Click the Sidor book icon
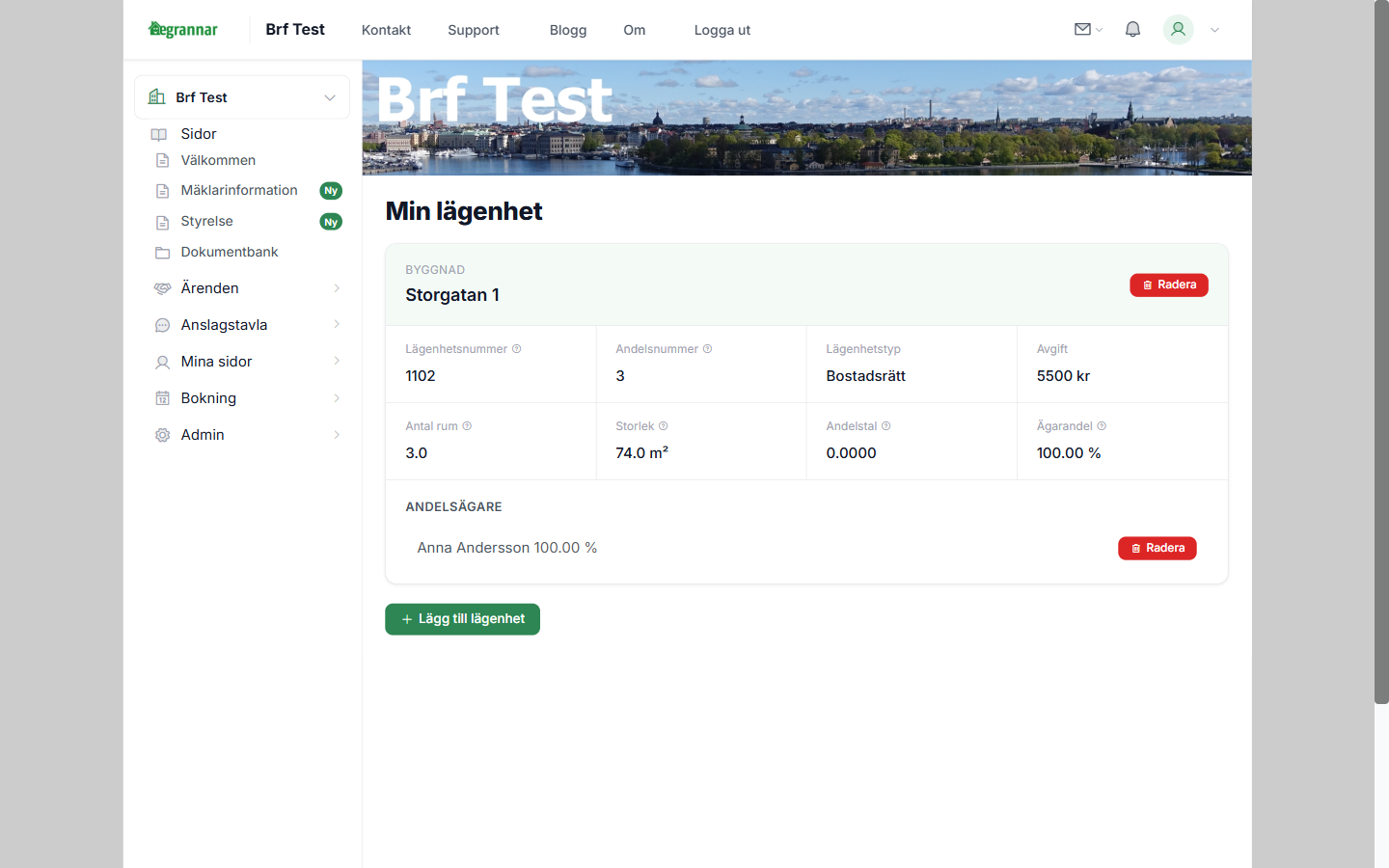Viewport: 1389px width, 868px height. click(159, 134)
